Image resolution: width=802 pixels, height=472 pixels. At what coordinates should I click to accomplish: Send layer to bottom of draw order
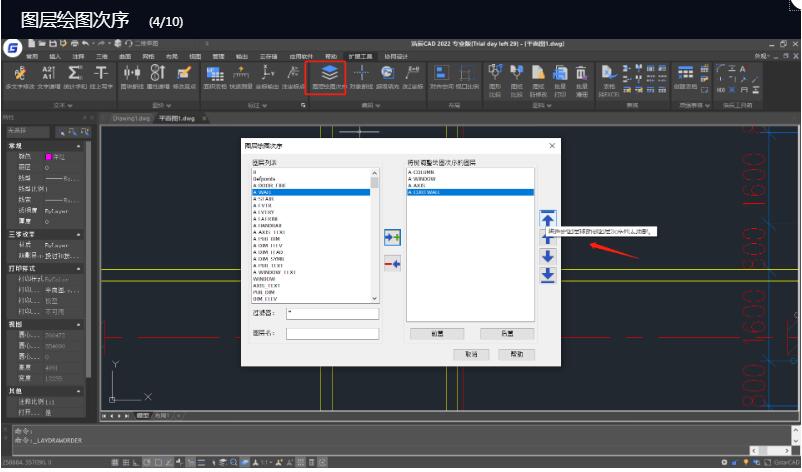547,274
